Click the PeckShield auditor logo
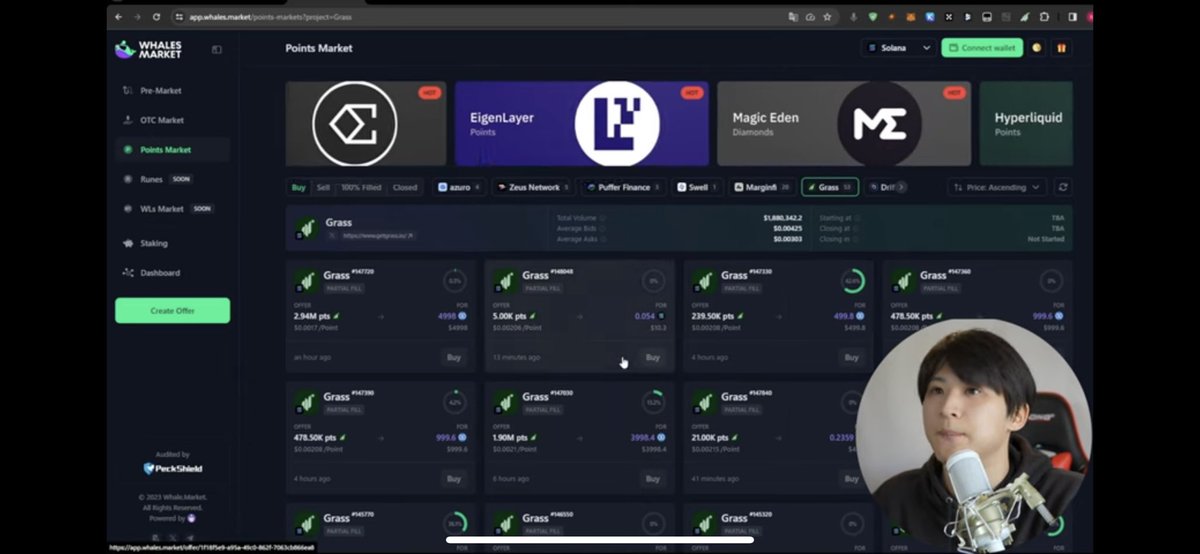 click(175, 468)
